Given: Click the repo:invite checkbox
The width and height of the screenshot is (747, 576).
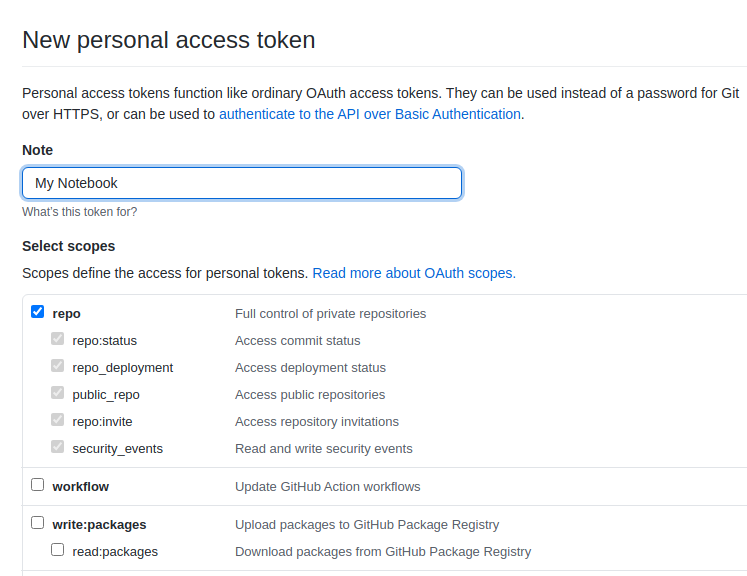Looking at the screenshot, I should (58, 420).
